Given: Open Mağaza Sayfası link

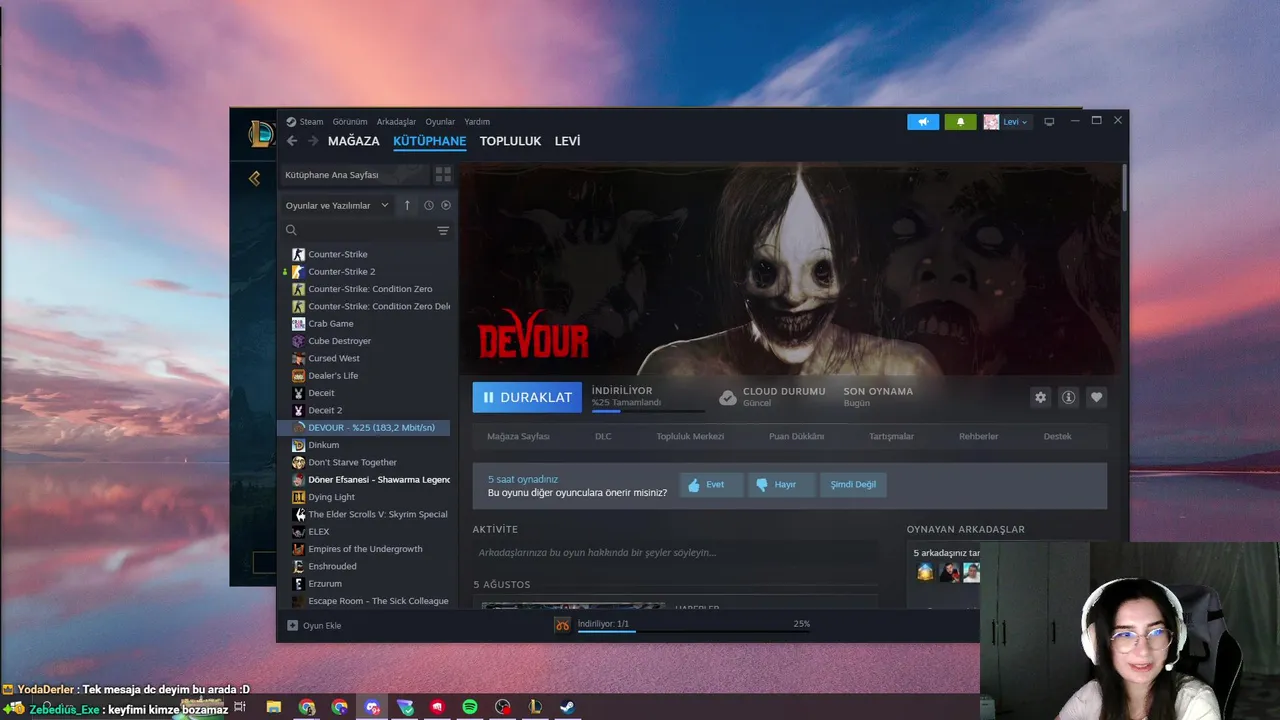Looking at the screenshot, I should coord(518,437).
